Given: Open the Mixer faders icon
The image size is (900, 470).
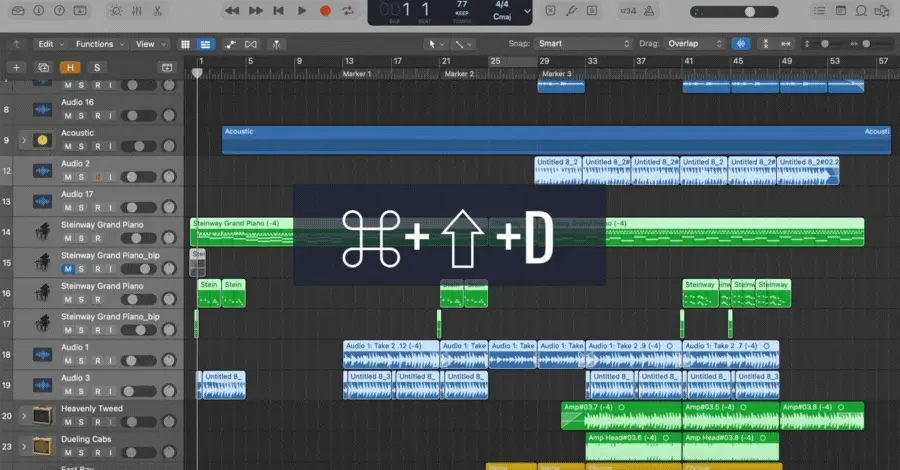Looking at the screenshot, I should click(x=137, y=10).
